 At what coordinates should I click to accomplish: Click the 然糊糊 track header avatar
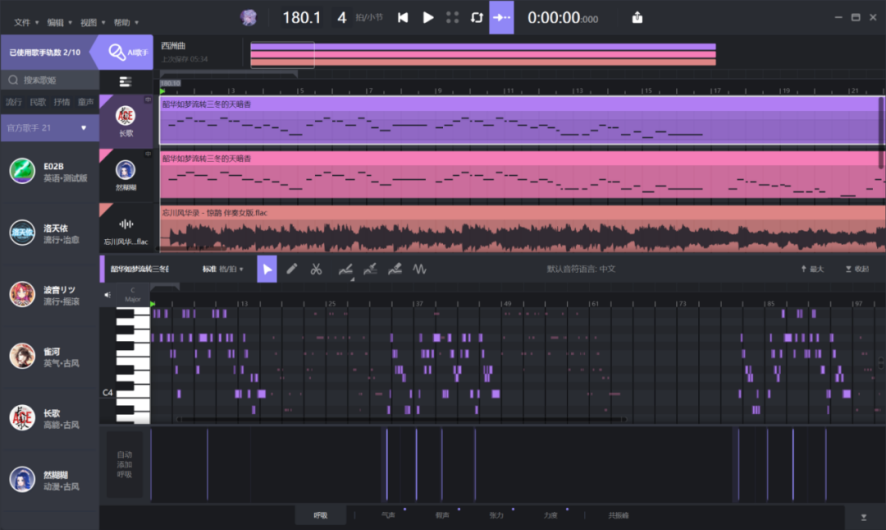click(125, 170)
